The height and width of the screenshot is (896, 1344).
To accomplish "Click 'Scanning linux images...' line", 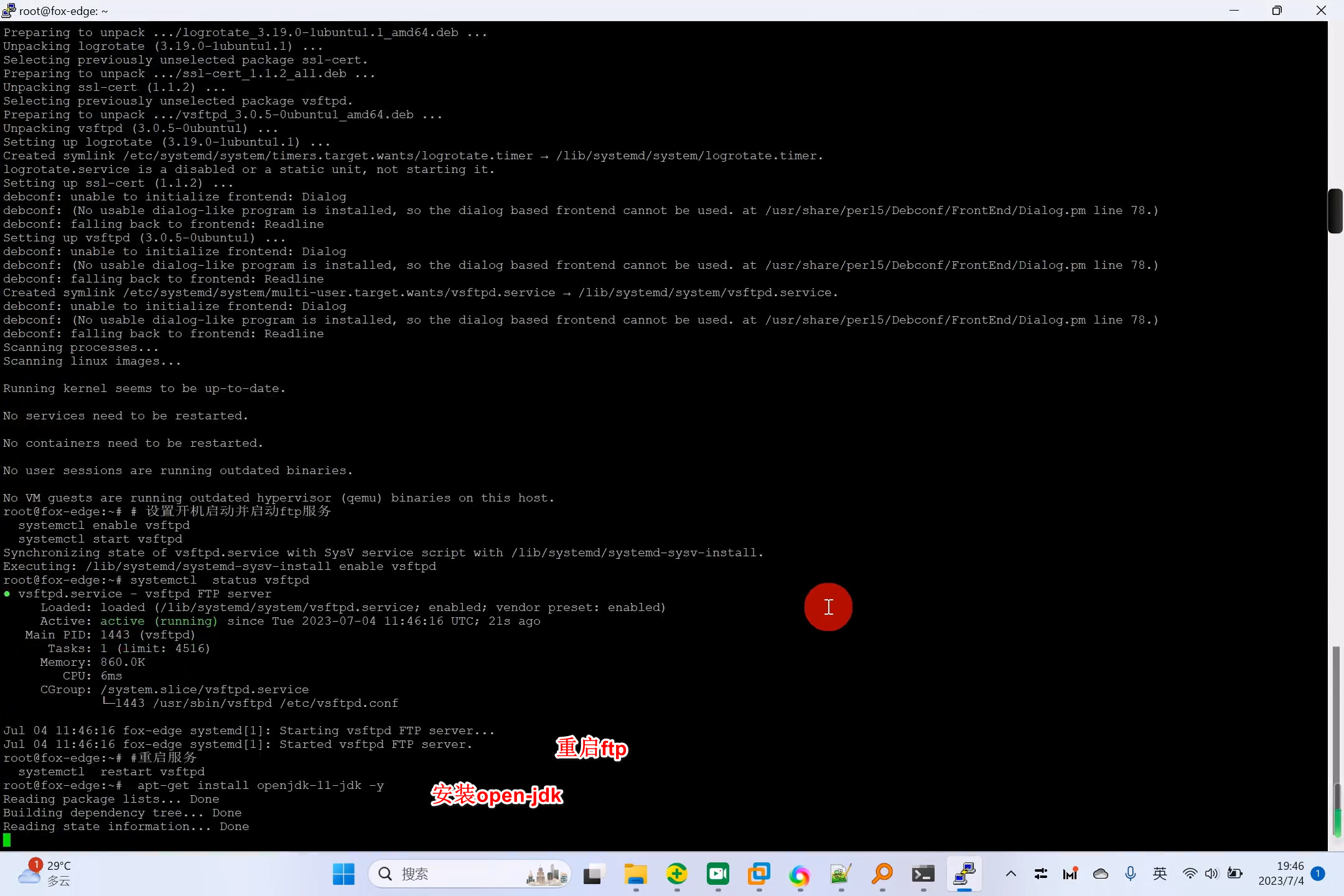I will (x=92, y=361).
